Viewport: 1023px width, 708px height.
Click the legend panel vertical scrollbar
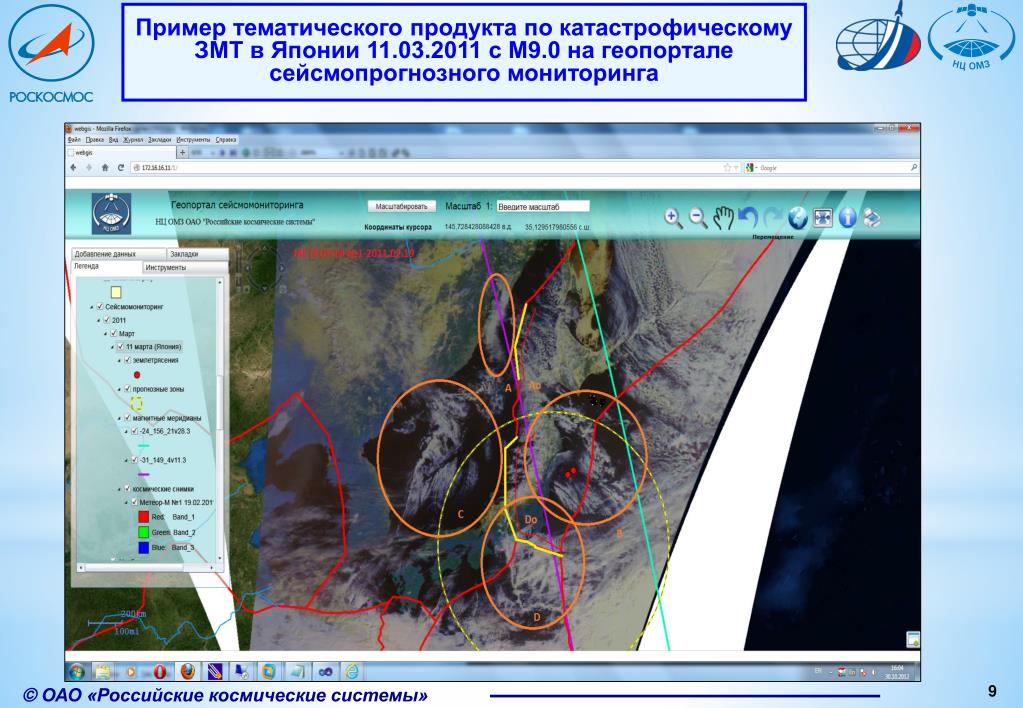(x=219, y=418)
